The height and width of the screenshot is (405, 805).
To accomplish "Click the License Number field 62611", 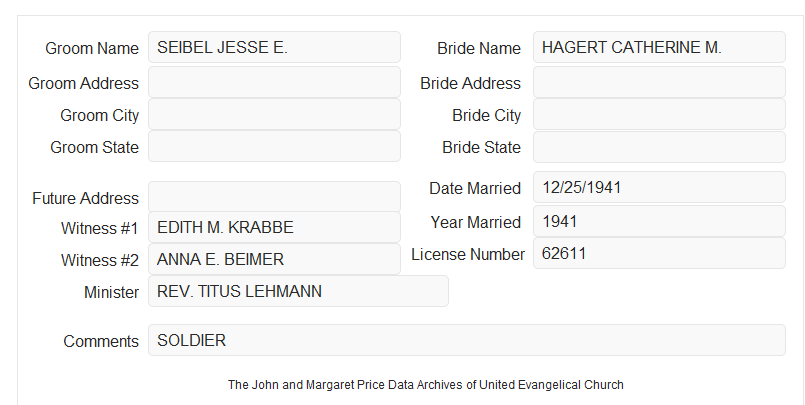I will (659, 253).
